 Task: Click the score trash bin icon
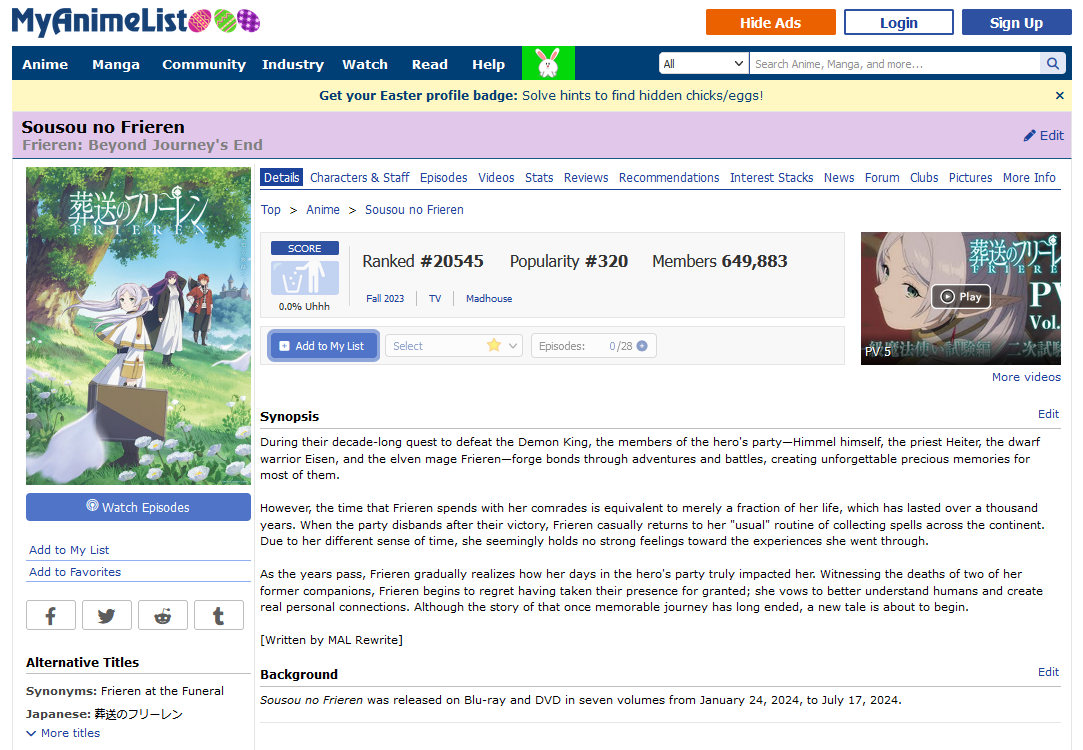coord(305,278)
